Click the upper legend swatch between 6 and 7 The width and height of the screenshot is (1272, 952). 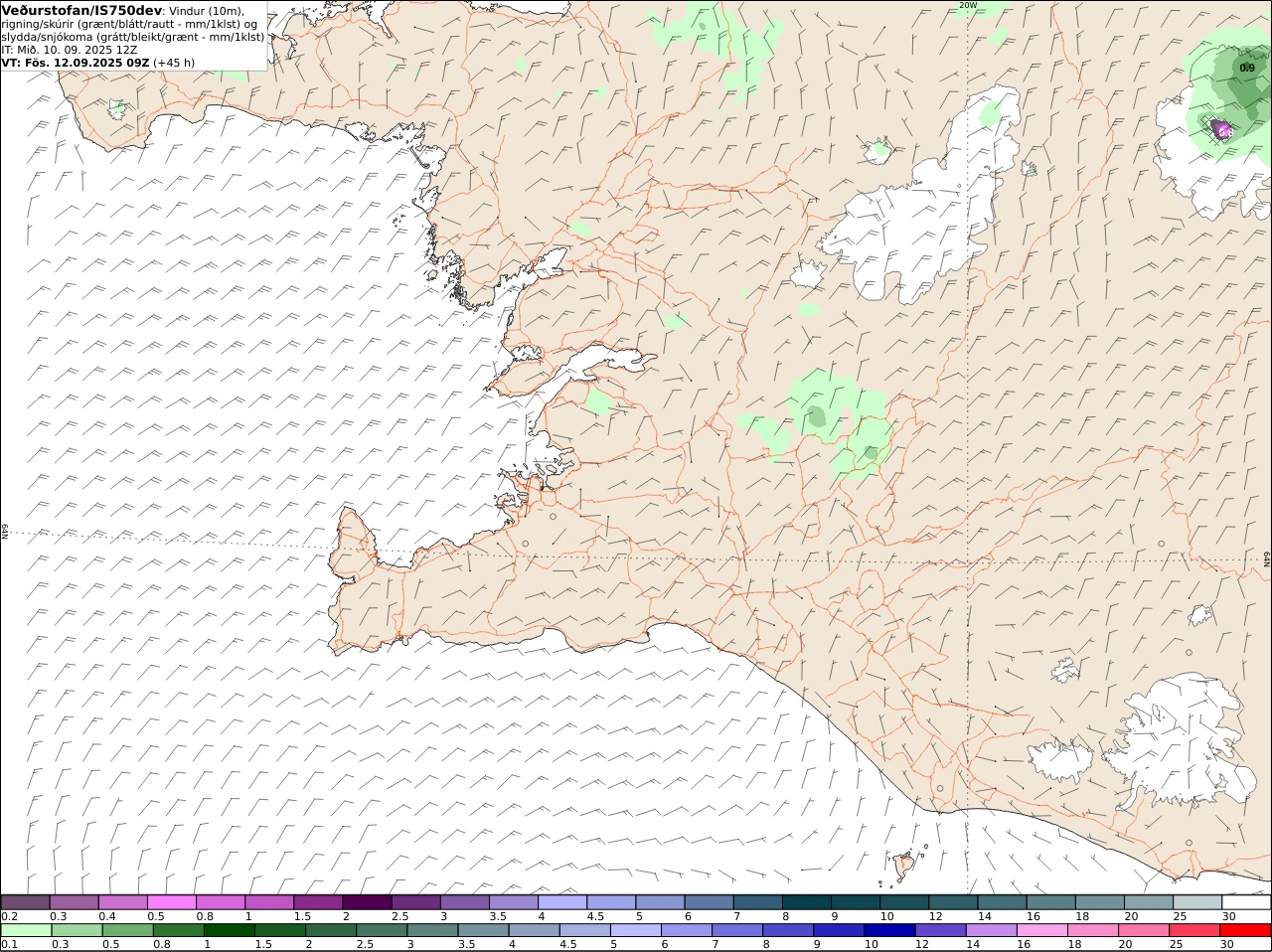point(708,901)
